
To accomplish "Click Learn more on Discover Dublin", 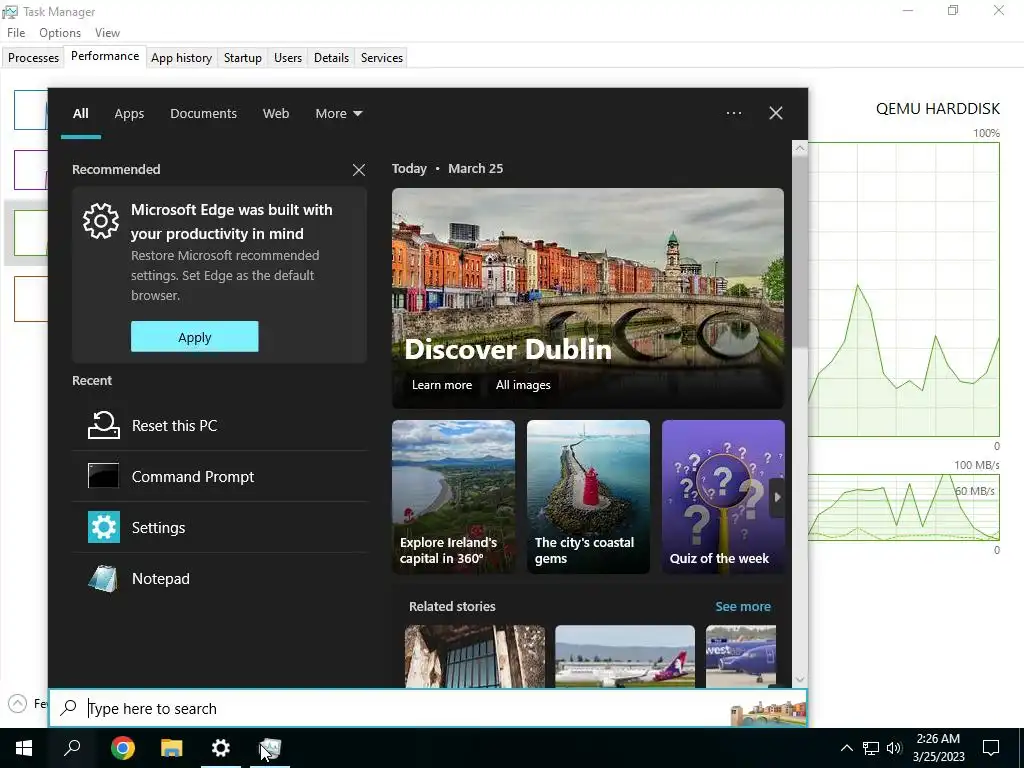I will pyautogui.click(x=441, y=385).
